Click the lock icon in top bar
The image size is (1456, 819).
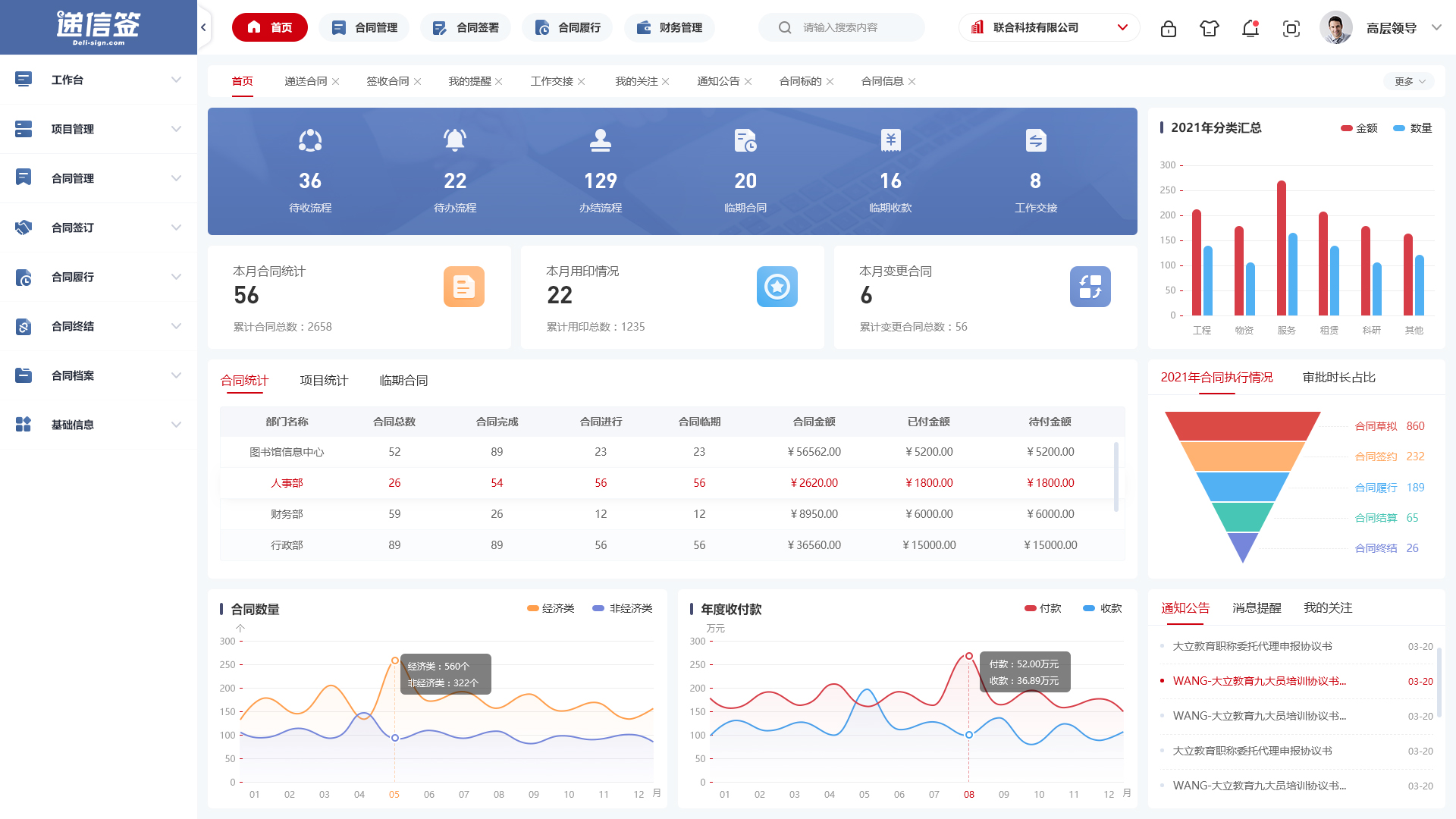coord(1168,29)
